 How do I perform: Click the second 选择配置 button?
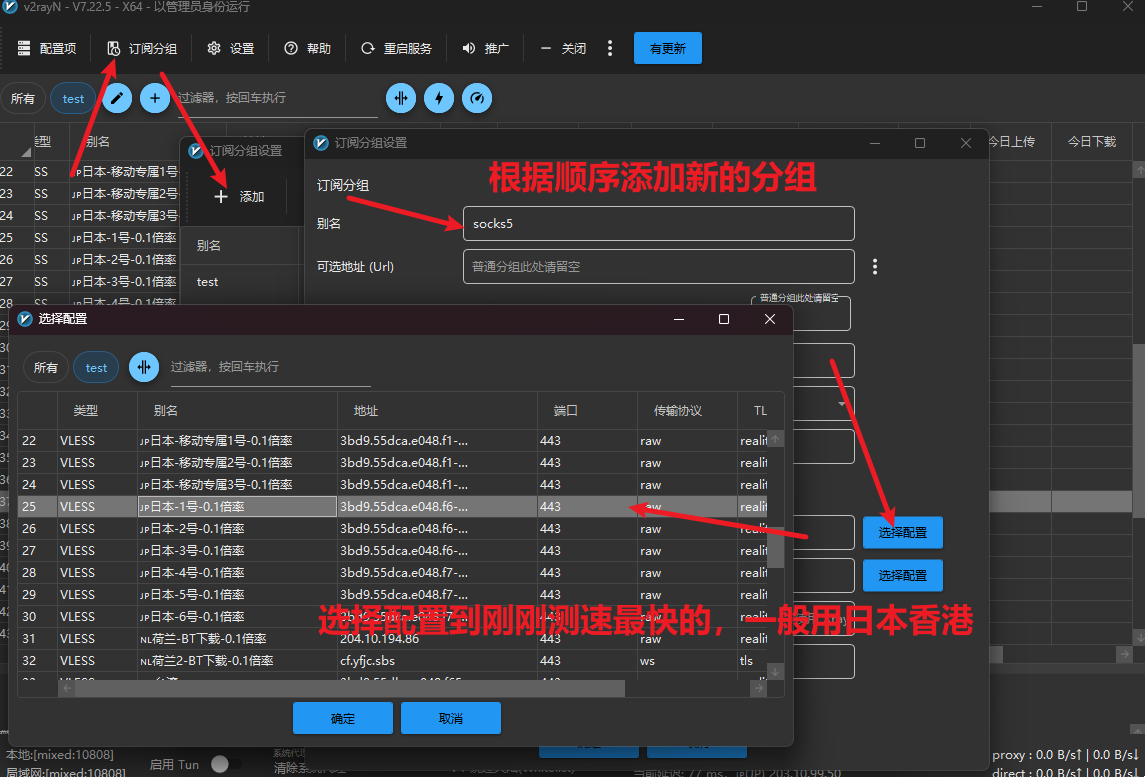[x=903, y=575]
